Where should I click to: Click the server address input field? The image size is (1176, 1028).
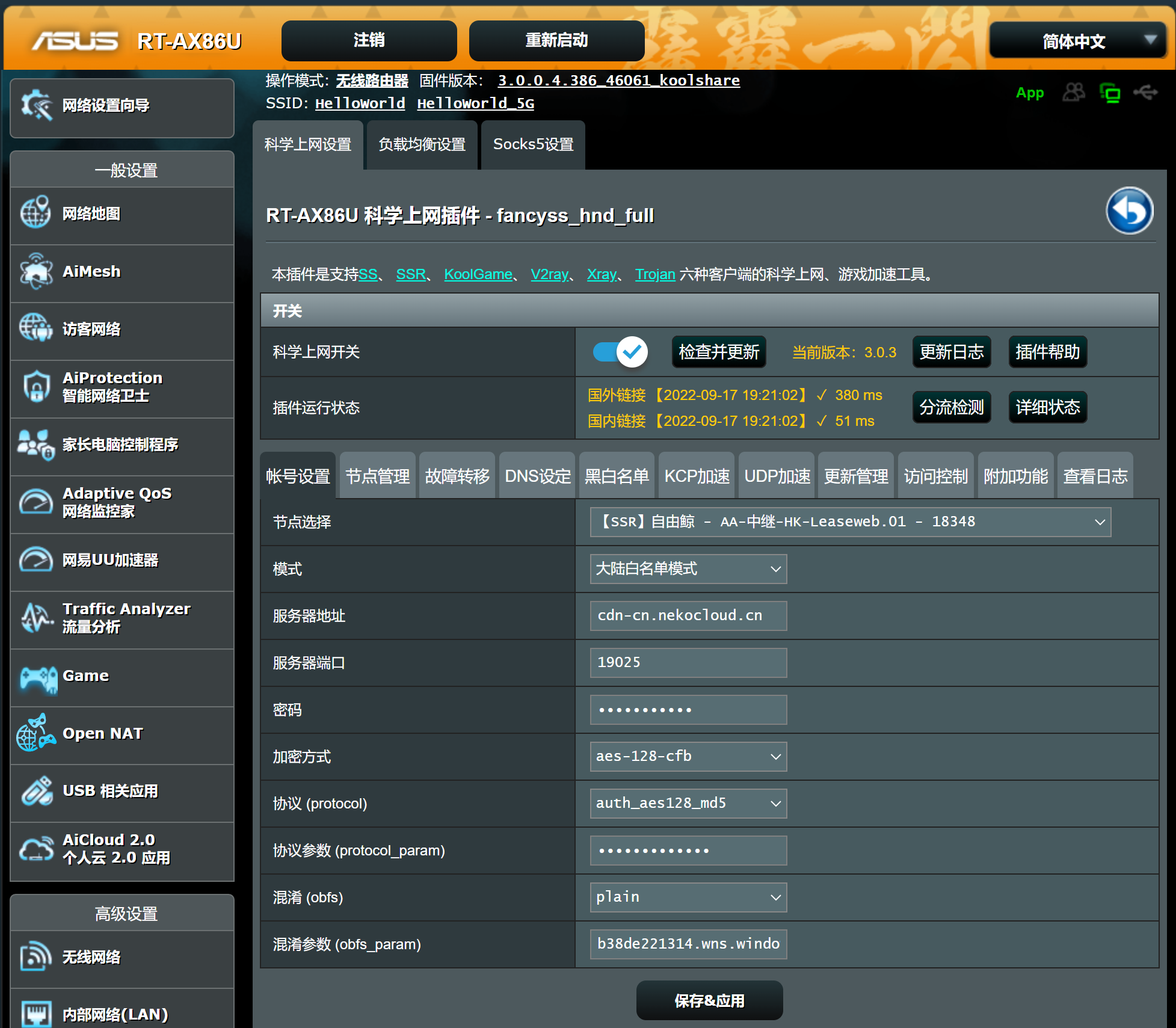(x=688, y=615)
